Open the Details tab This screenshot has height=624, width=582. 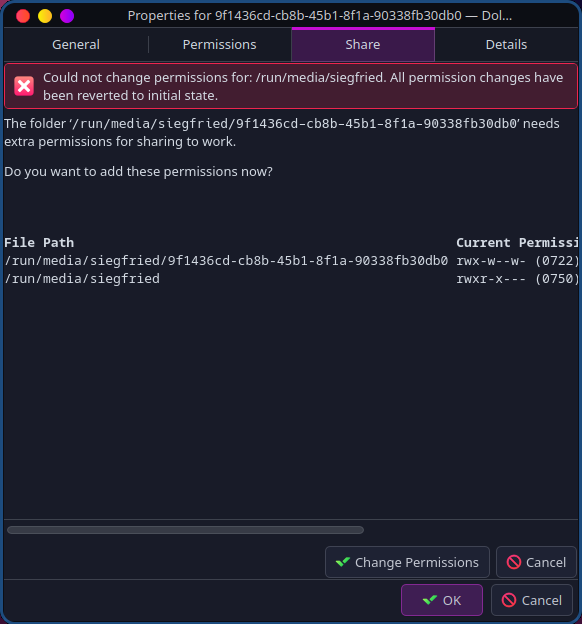coord(506,45)
